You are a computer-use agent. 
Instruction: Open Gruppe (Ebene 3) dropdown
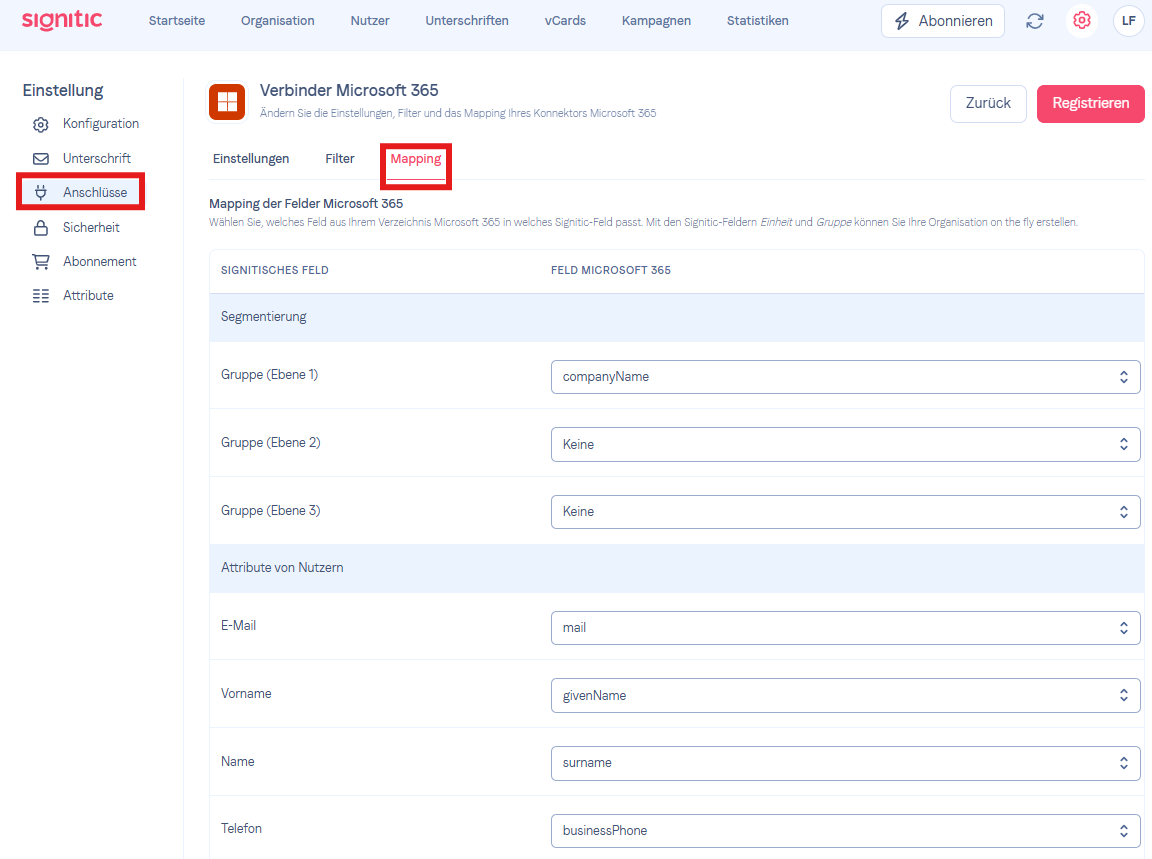845,511
